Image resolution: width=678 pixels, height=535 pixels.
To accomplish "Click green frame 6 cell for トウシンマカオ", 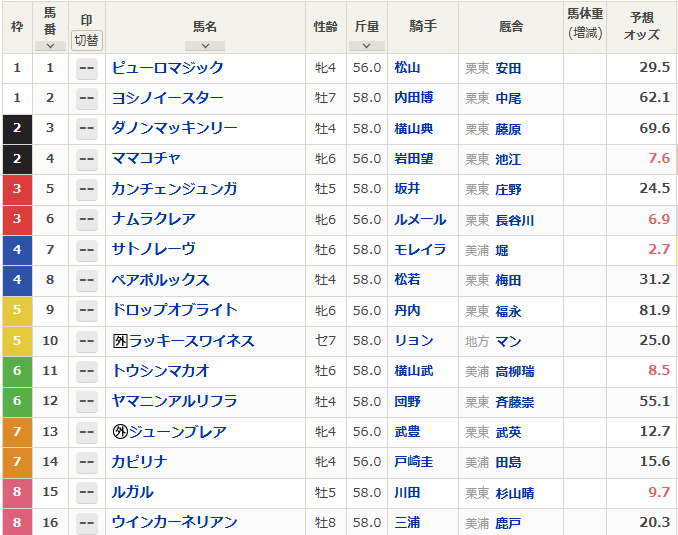I will [x=16, y=371].
